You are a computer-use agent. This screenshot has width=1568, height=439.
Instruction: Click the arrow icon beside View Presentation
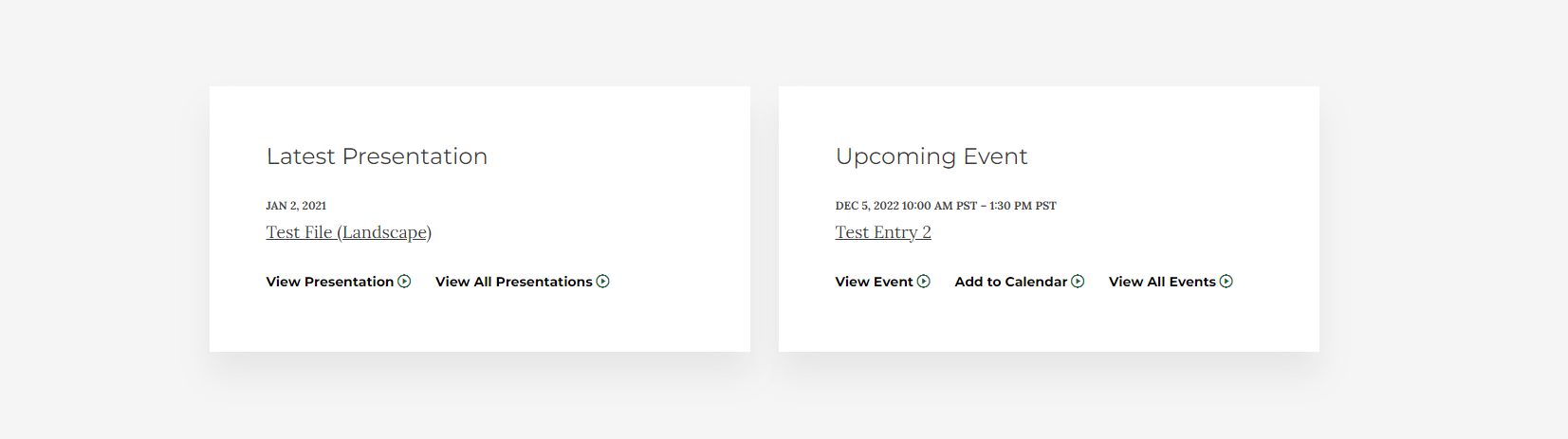coord(404,282)
